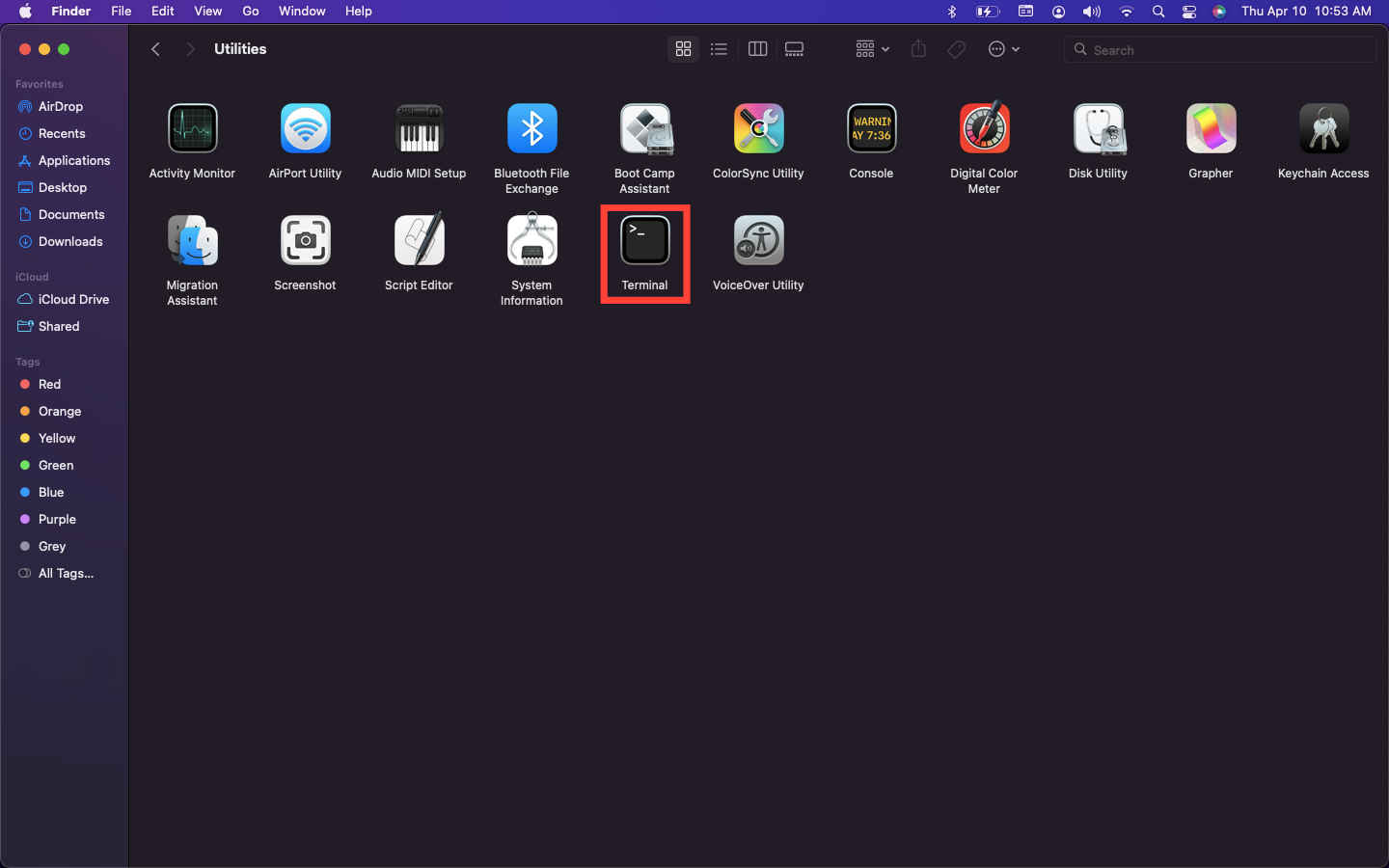This screenshot has width=1389, height=868.
Task: Open the File menu
Action: pos(122,12)
